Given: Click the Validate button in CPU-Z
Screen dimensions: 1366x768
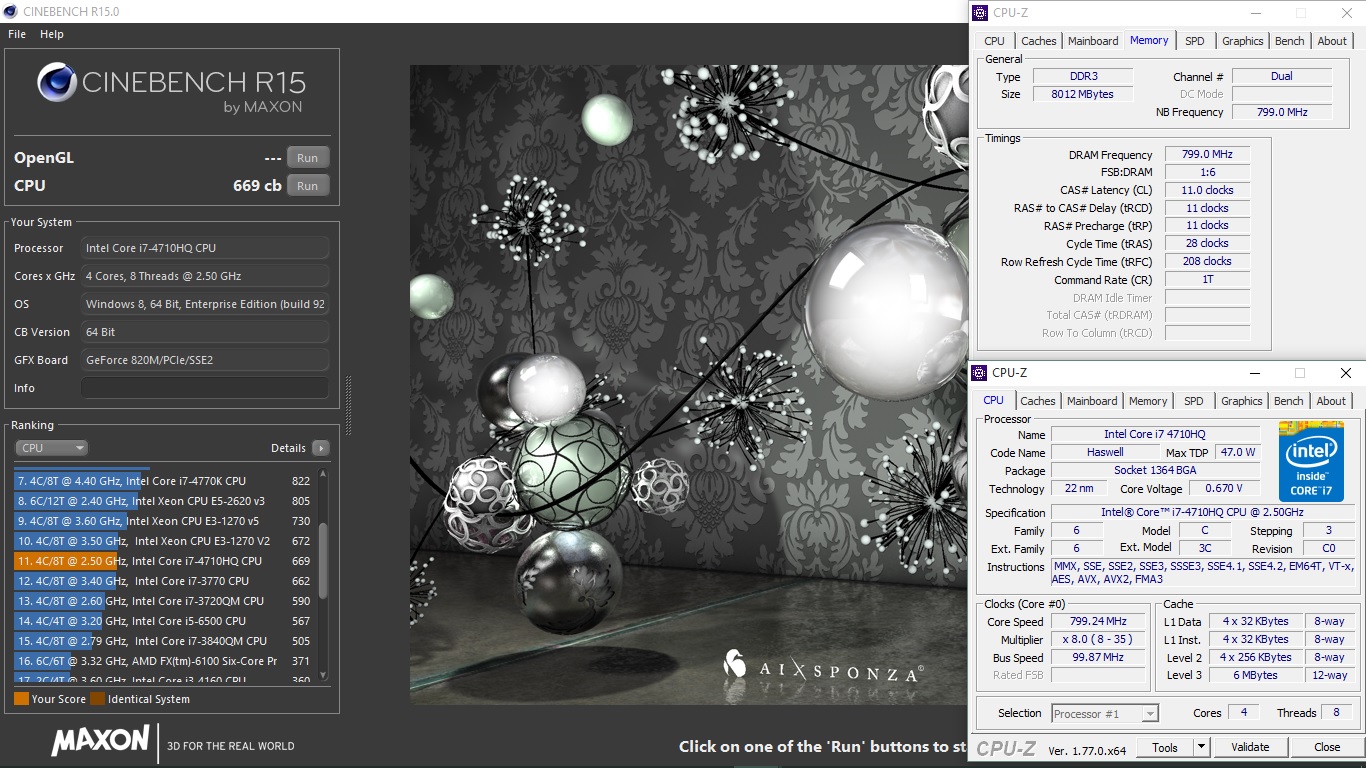Looking at the screenshot, I should [1250, 747].
